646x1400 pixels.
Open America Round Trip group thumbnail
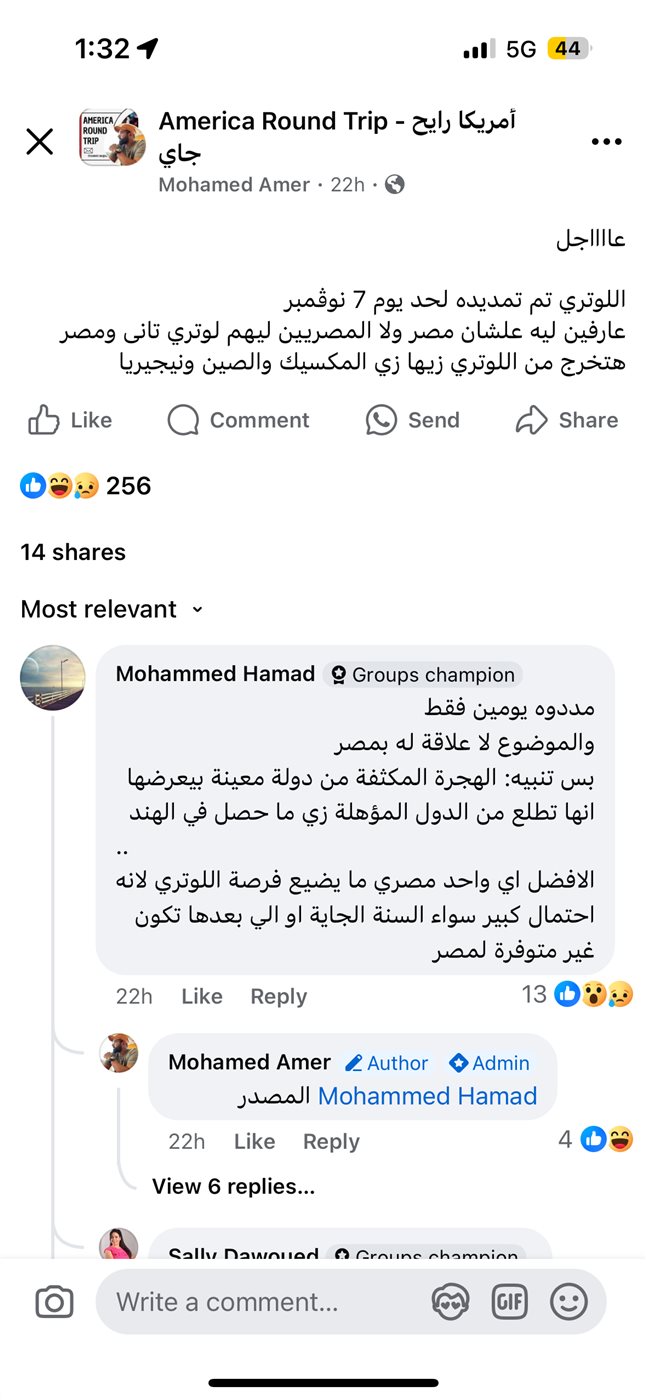tap(112, 137)
